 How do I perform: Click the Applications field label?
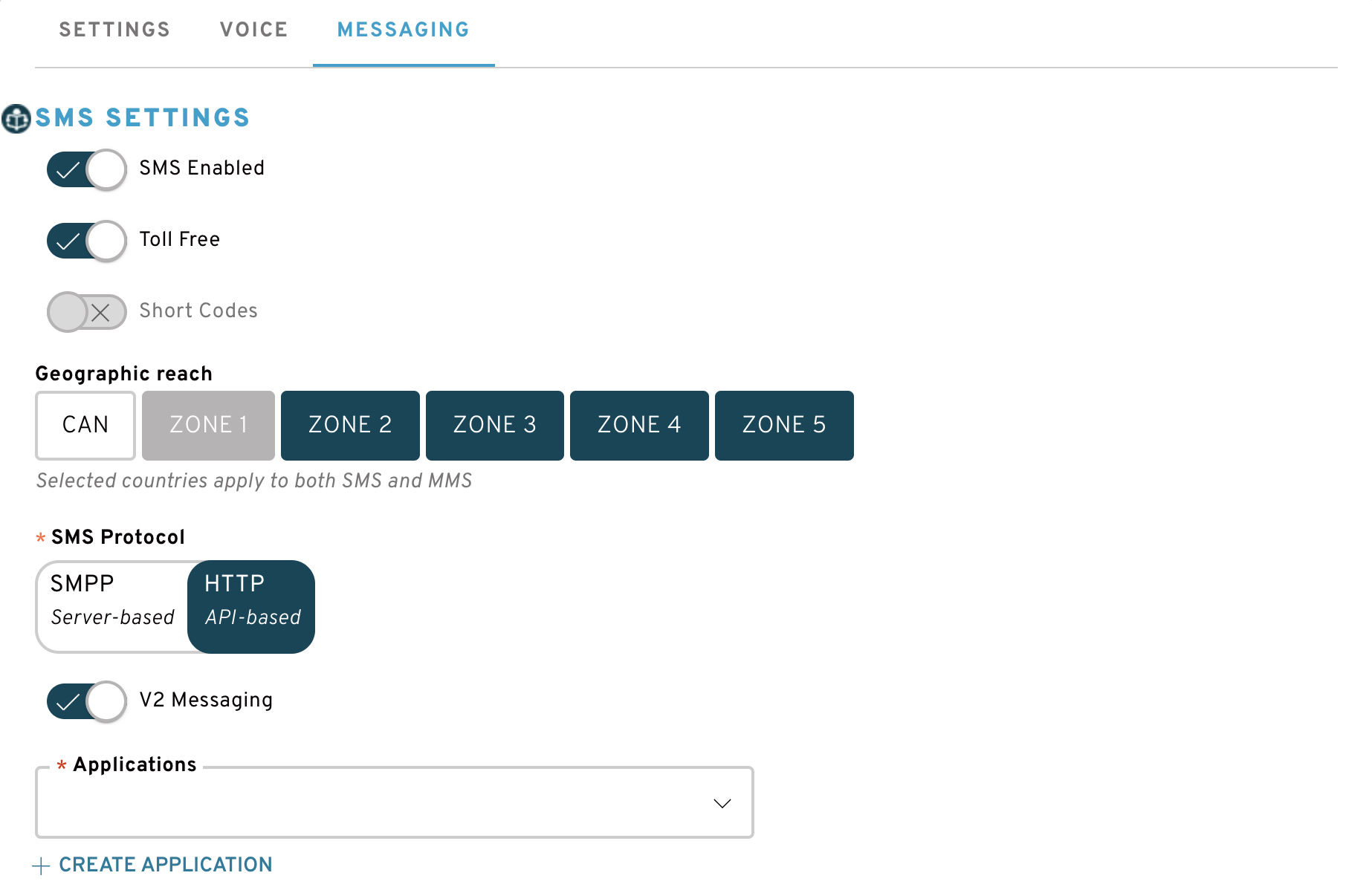pos(135,764)
